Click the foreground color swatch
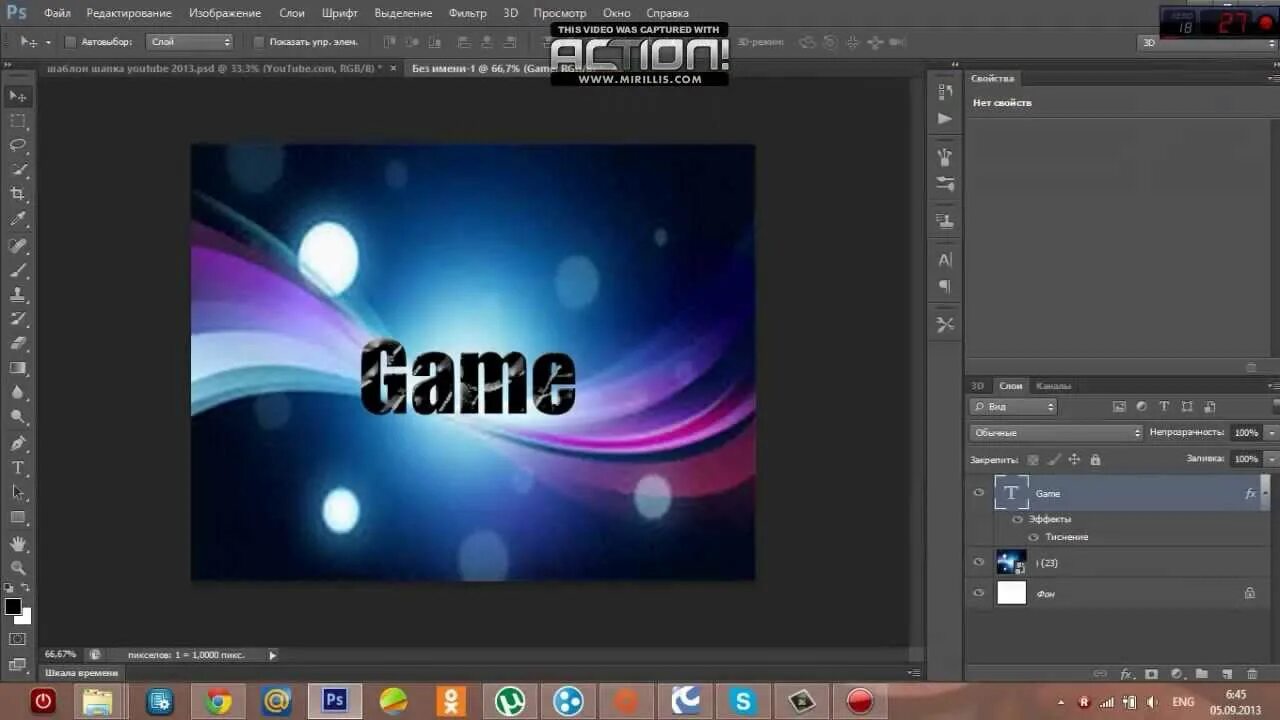 point(13,606)
